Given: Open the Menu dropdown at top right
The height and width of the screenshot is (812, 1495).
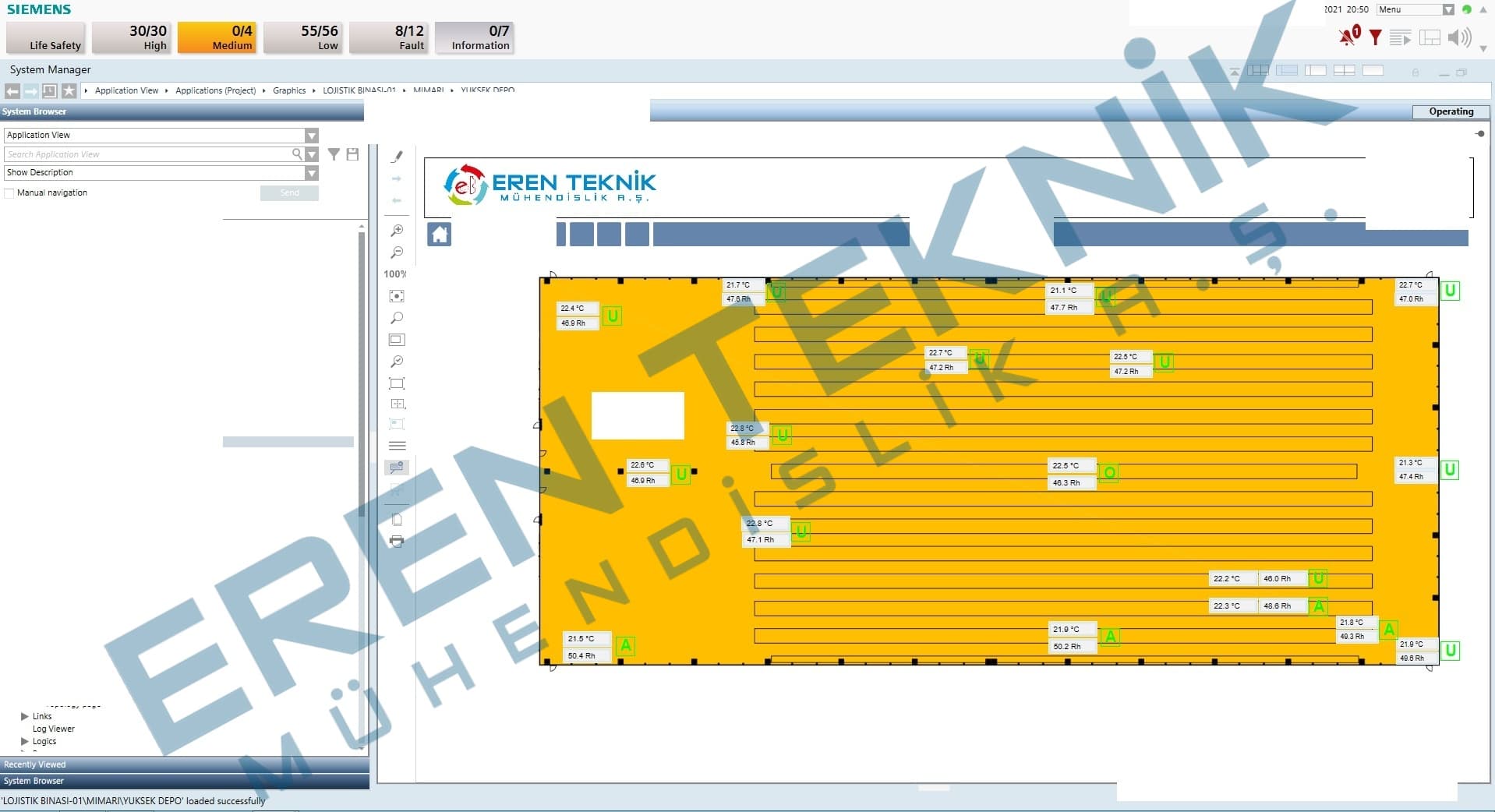Looking at the screenshot, I should tap(1448, 9).
